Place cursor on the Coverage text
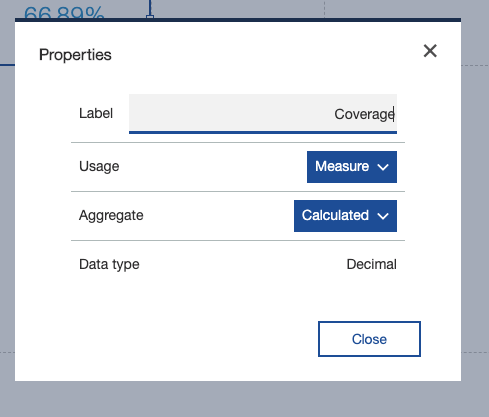This screenshot has width=489, height=417. coord(364,114)
